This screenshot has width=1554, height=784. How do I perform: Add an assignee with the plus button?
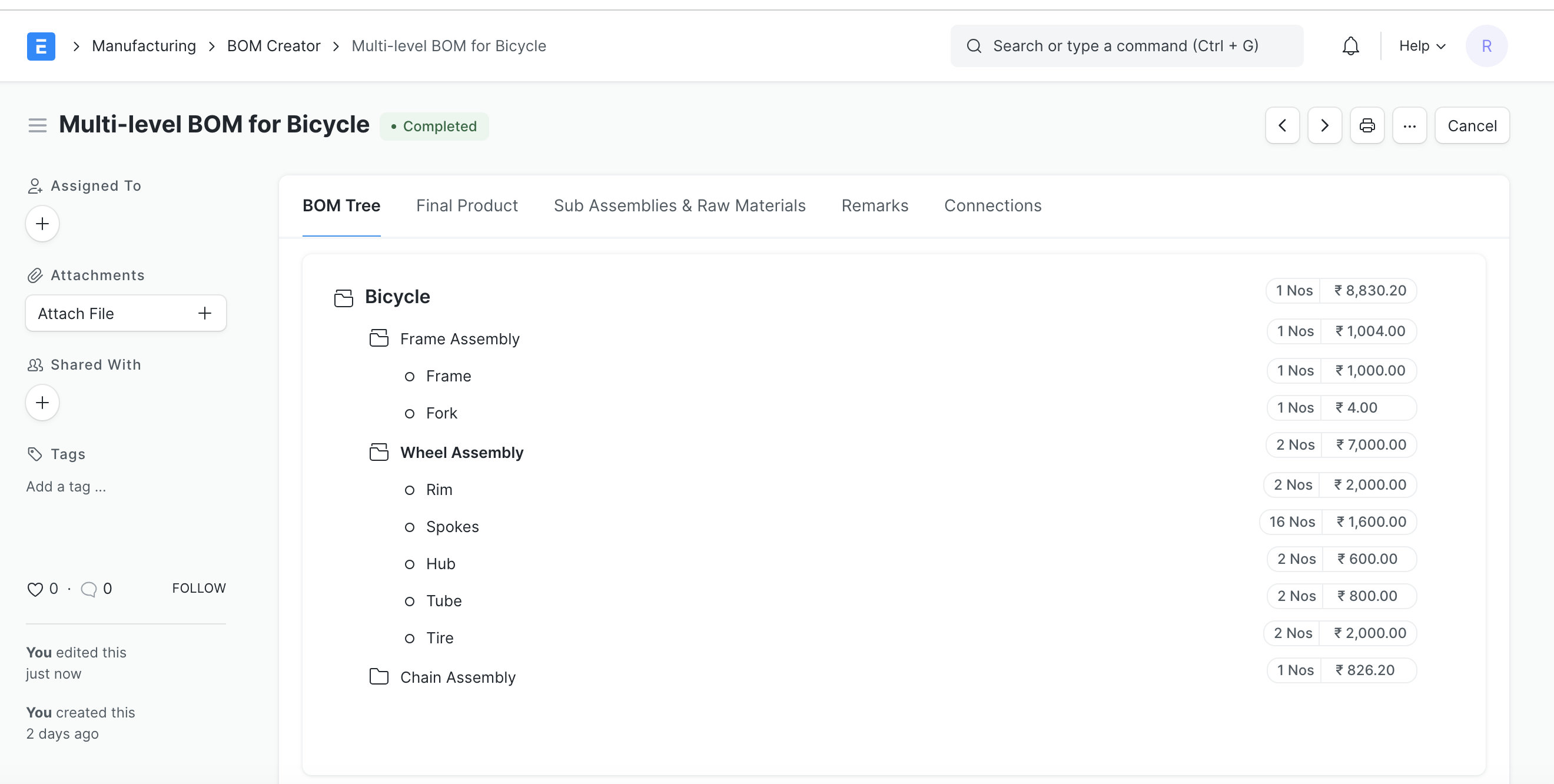pos(42,223)
